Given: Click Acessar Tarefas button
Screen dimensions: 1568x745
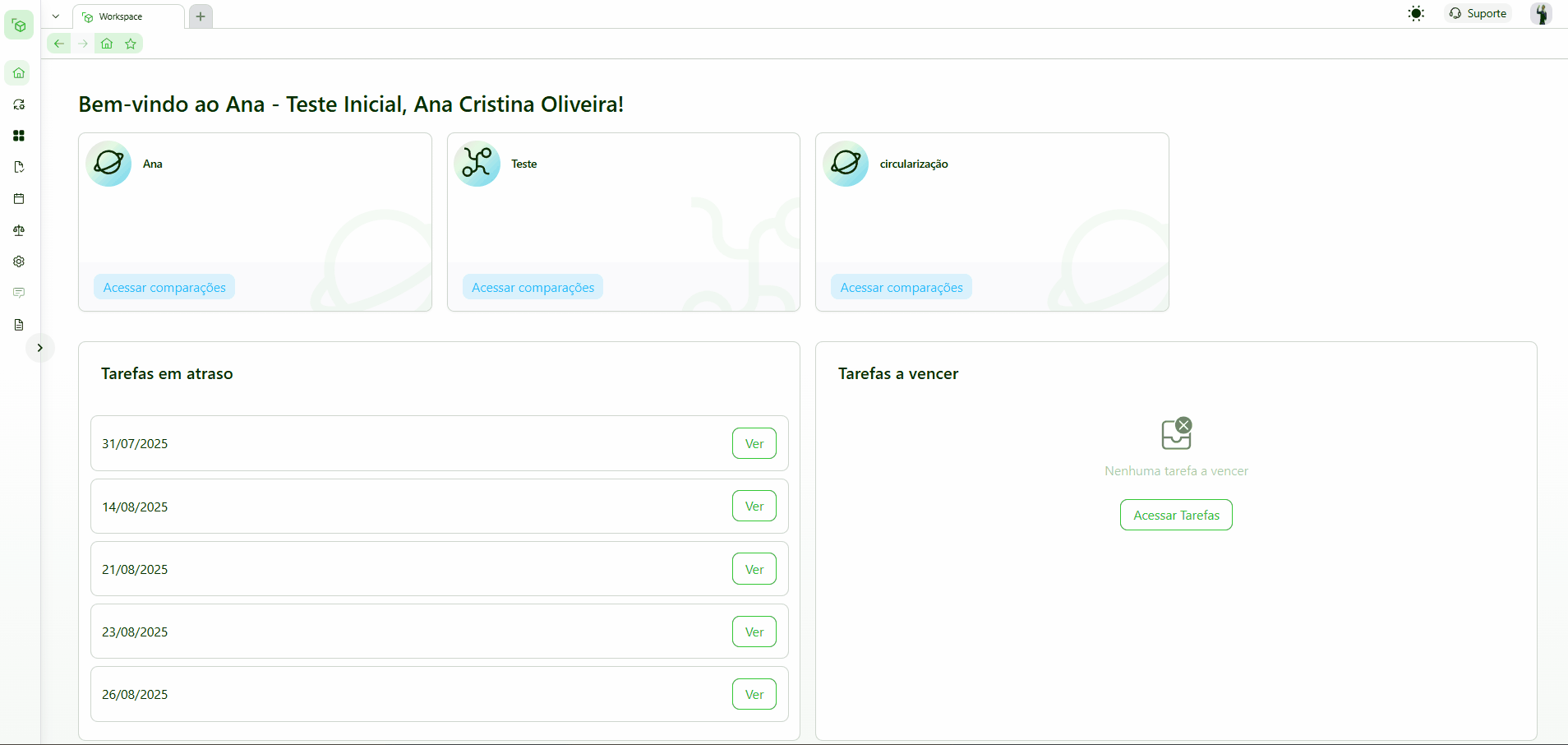Looking at the screenshot, I should tap(1176, 515).
